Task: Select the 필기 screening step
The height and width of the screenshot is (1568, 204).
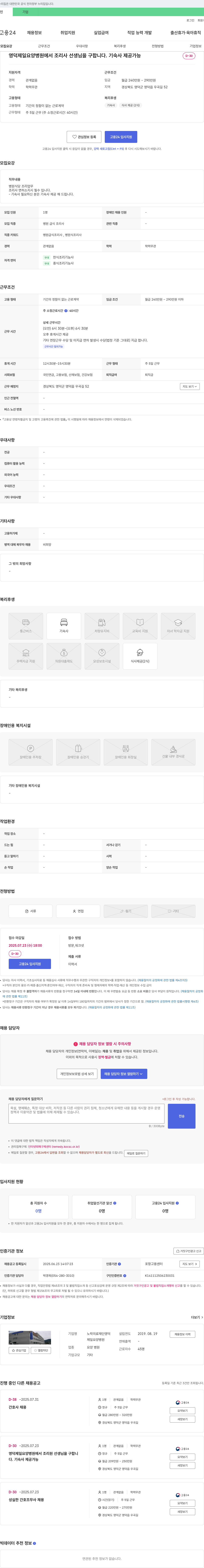Action: coord(125,911)
